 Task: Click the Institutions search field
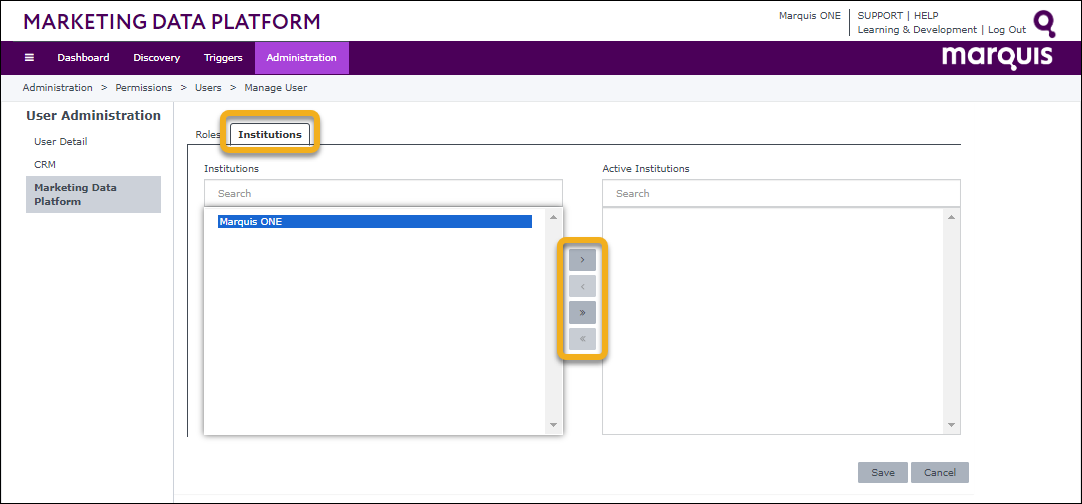(383, 193)
